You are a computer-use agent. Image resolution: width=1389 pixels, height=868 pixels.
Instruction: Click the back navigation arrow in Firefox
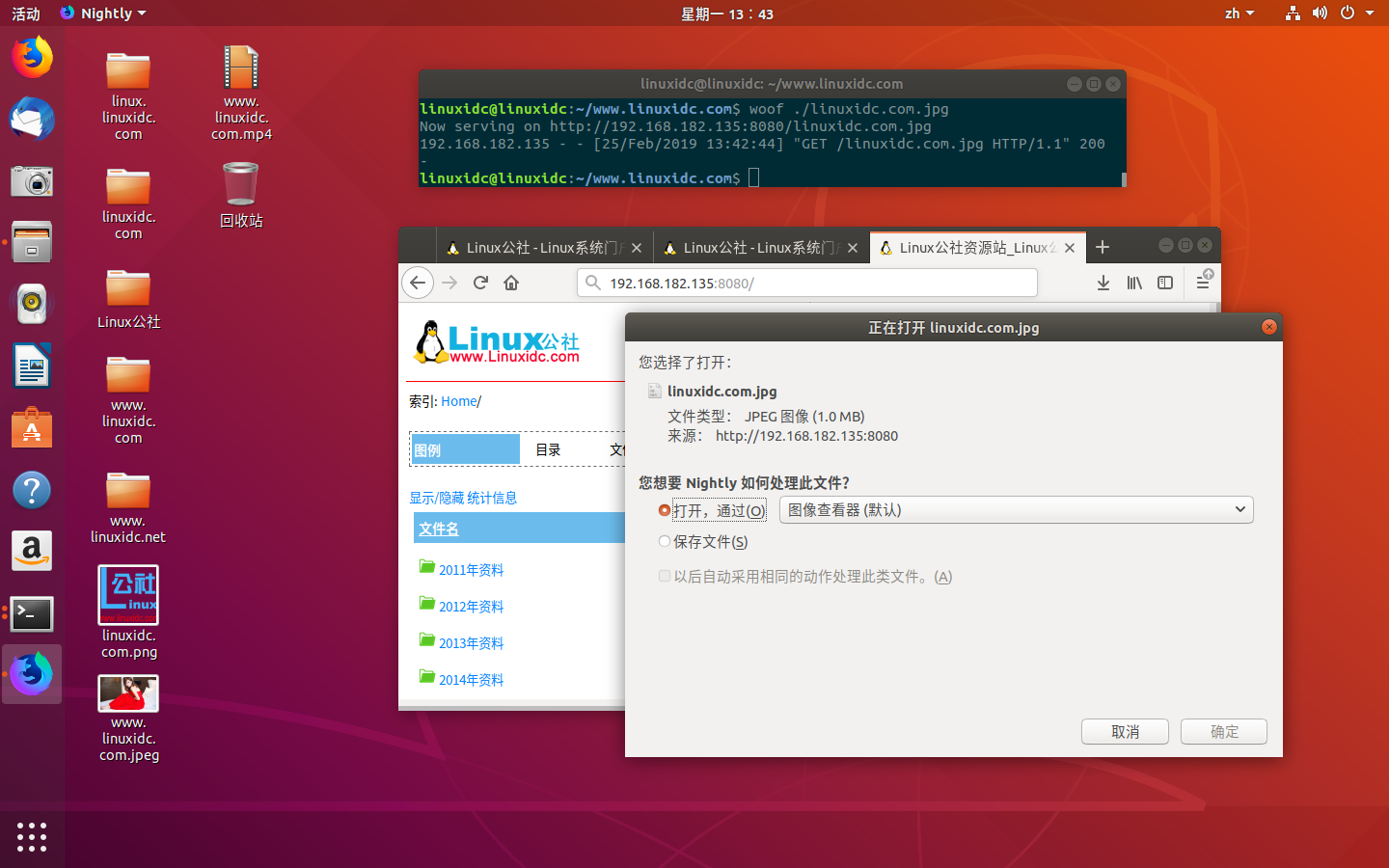417,282
